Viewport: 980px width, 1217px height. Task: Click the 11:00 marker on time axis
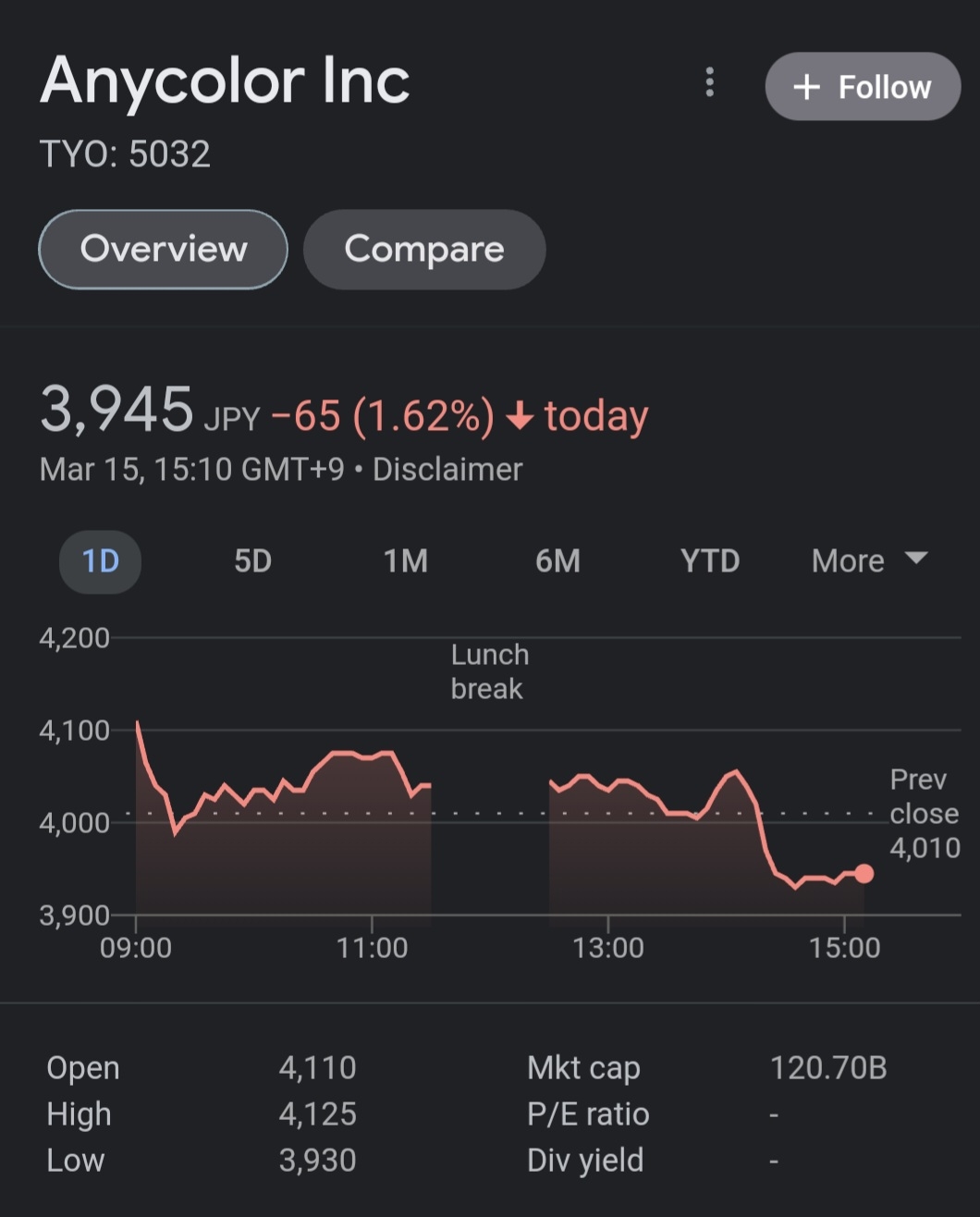point(372,947)
